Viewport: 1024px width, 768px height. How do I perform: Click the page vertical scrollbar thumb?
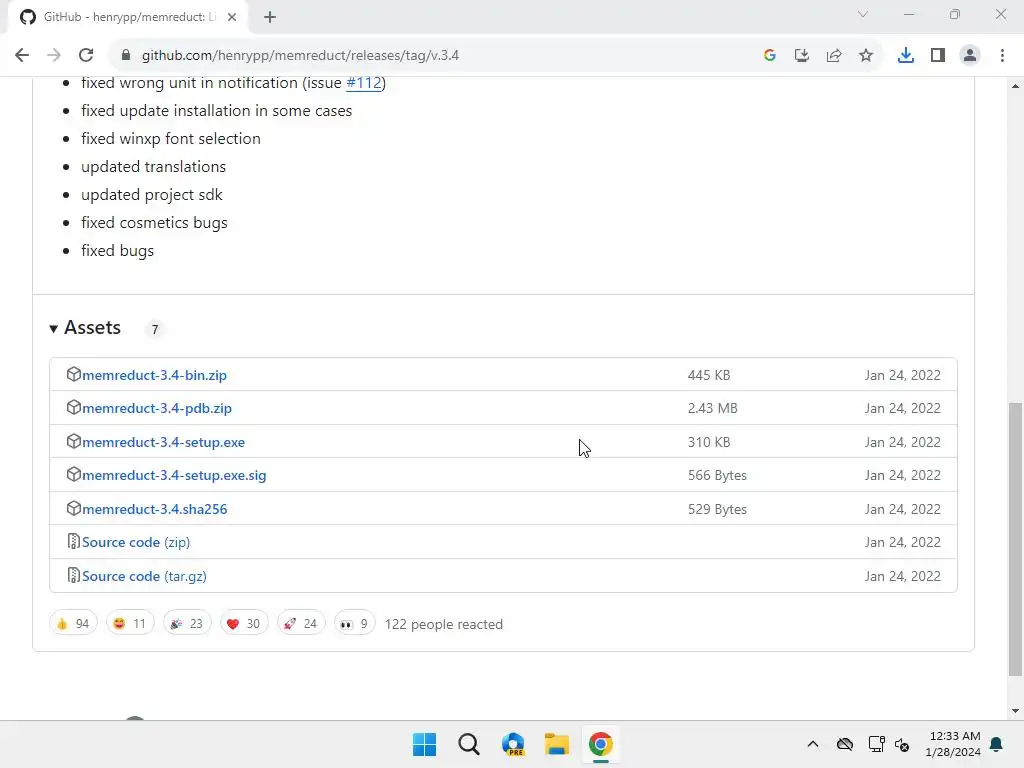(1015, 539)
